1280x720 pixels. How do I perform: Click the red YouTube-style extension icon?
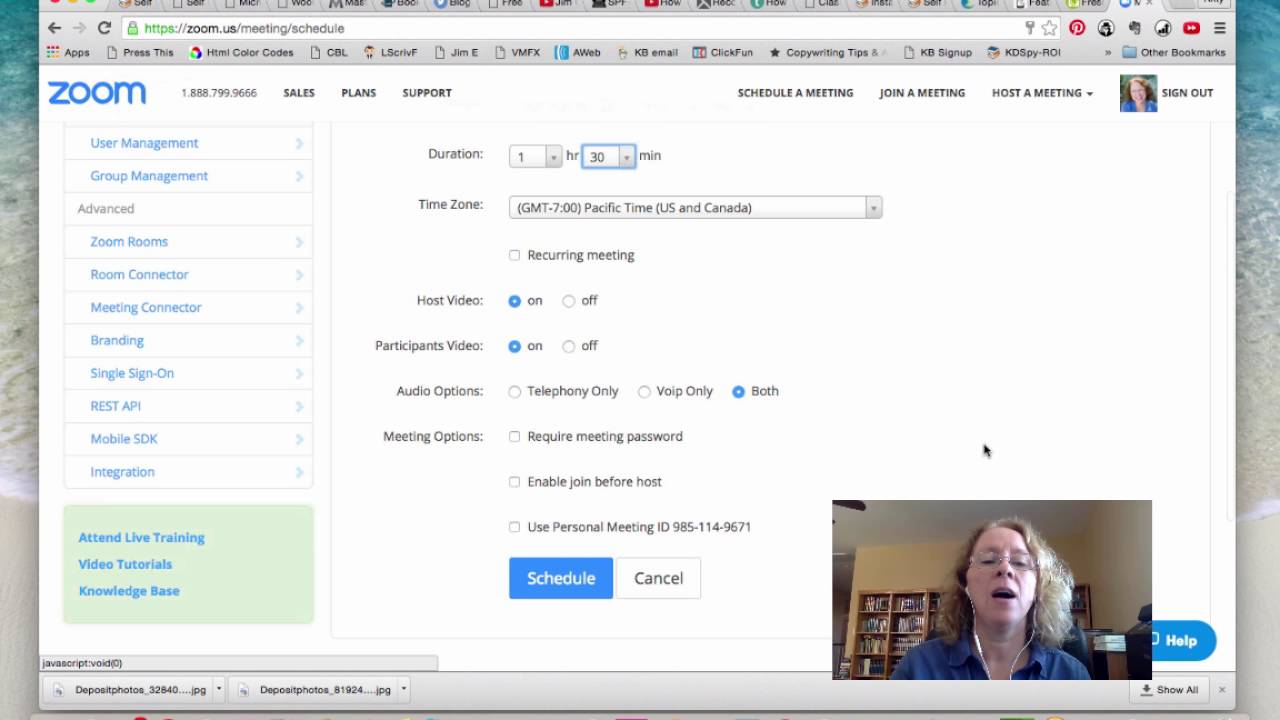point(1191,28)
